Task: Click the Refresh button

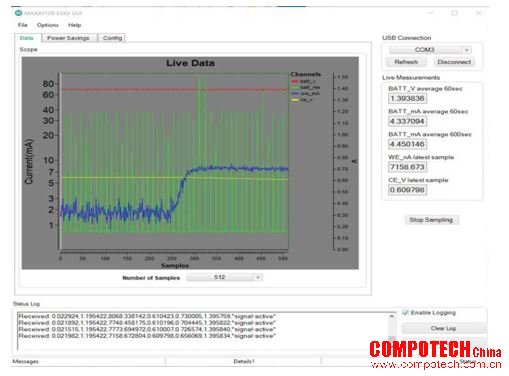Action: pyautogui.click(x=406, y=62)
